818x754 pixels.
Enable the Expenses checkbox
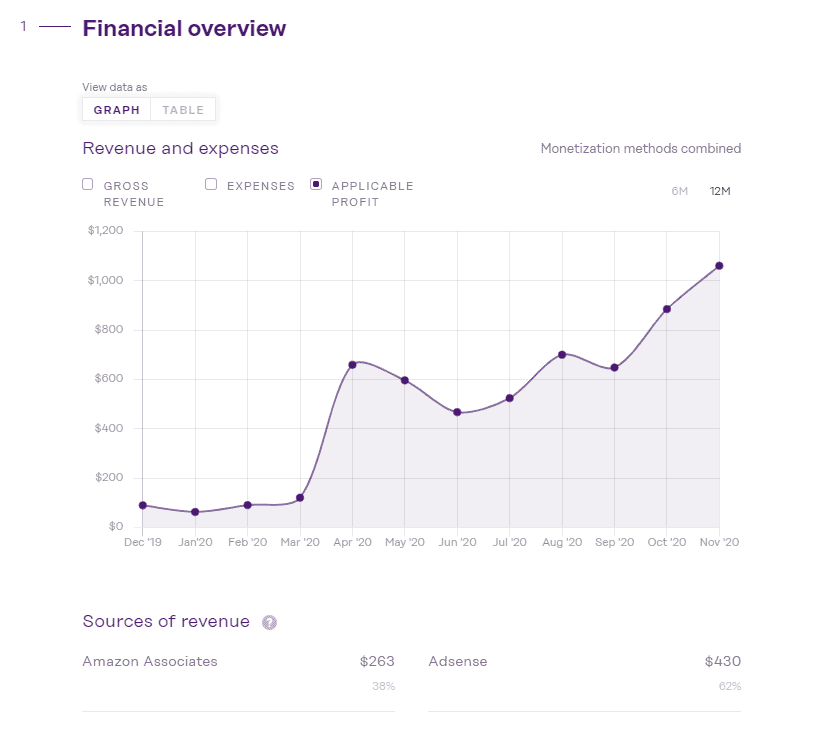tap(211, 184)
